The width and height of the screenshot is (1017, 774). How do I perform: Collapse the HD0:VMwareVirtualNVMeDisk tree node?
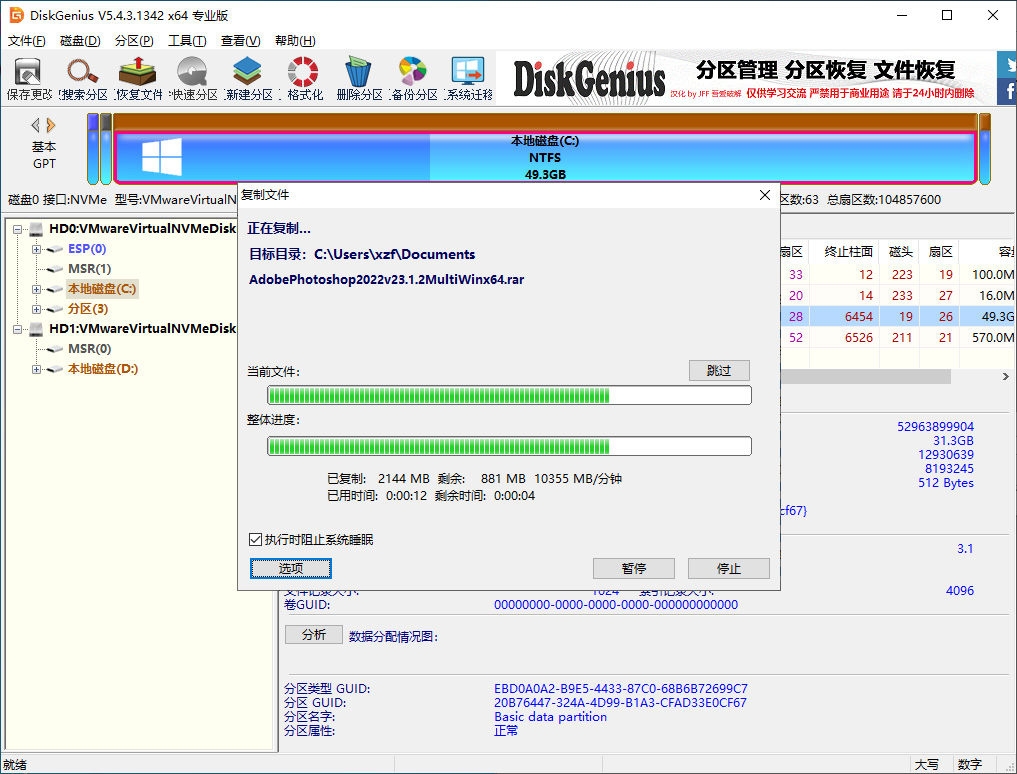pyautogui.click(x=18, y=229)
